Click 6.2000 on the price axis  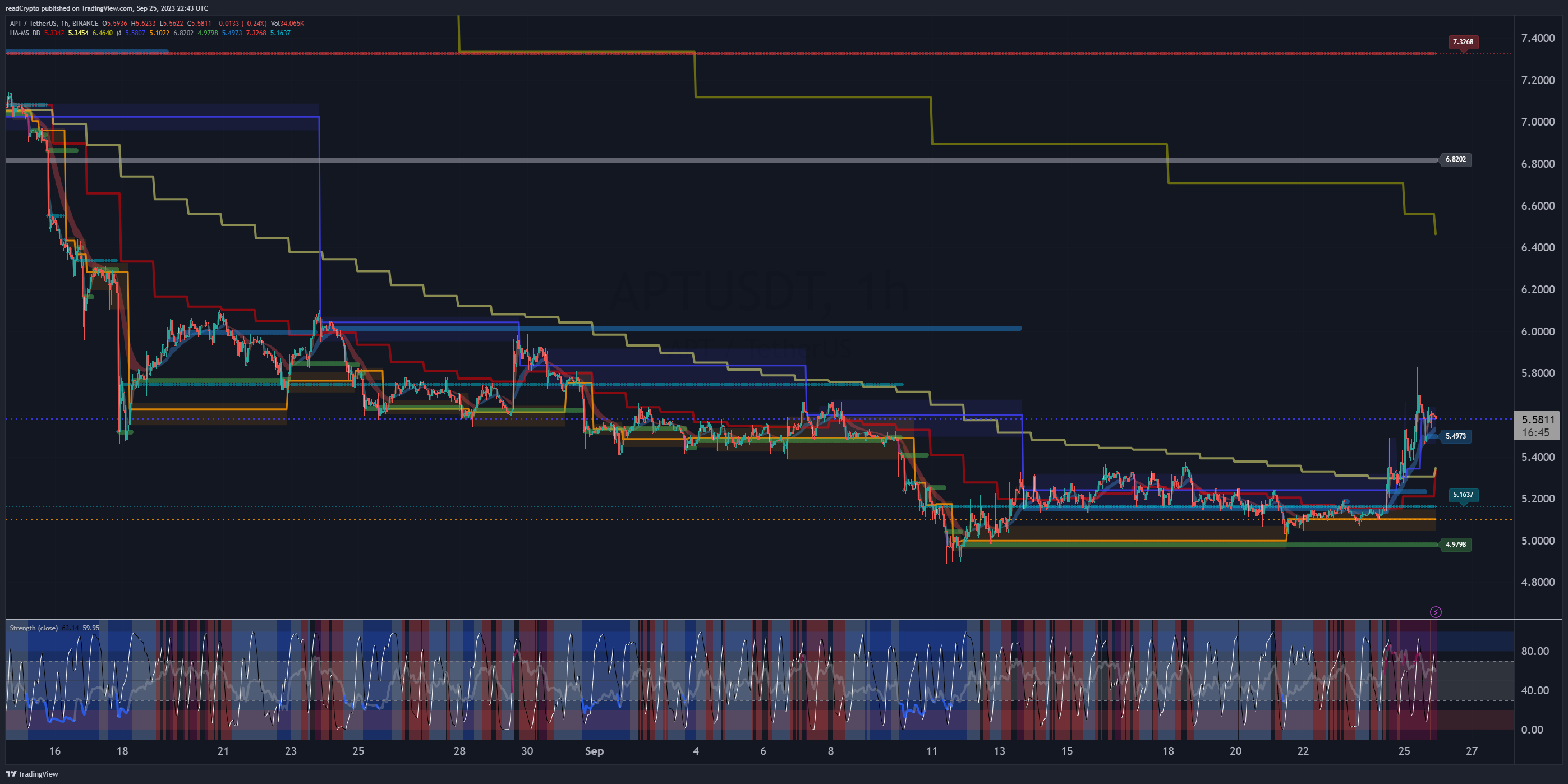(x=1538, y=289)
